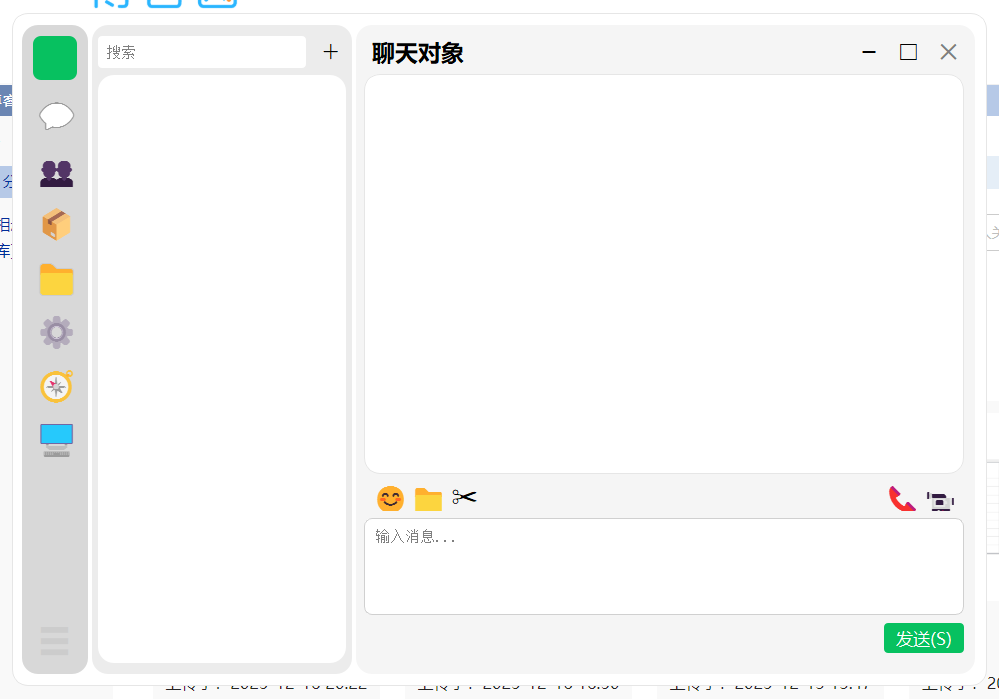This screenshot has height=699, width=999.
Task: Open the yellow folder icon in the sidebar
Action: click(x=55, y=279)
